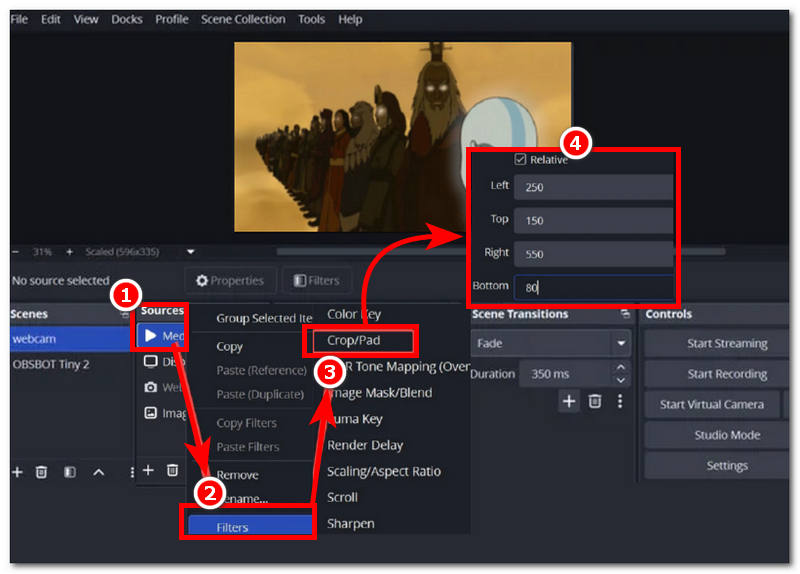Open the File menu
The height and width of the screenshot is (574, 800).
(19, 19)
